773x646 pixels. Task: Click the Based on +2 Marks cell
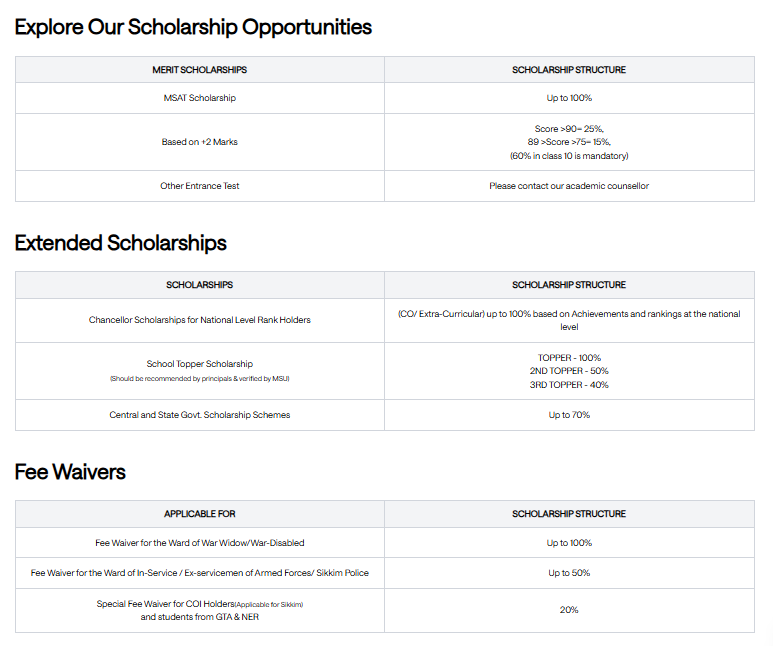tap(200, 142)
